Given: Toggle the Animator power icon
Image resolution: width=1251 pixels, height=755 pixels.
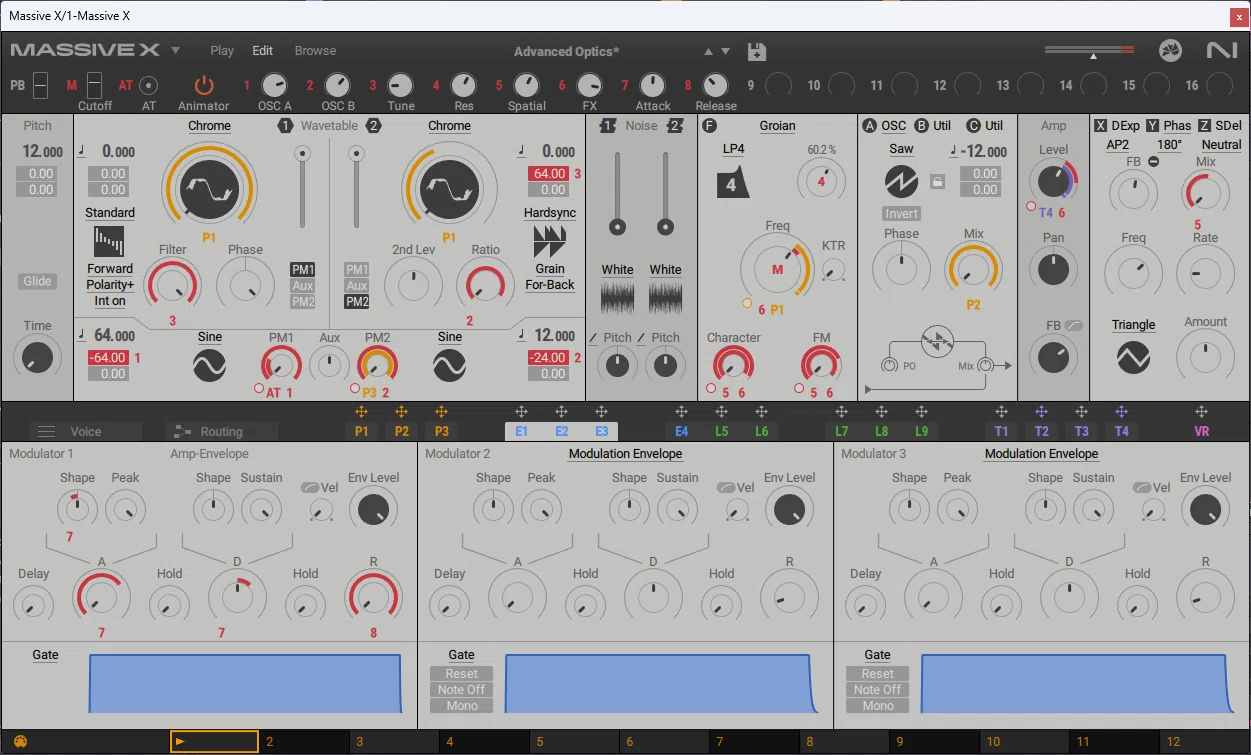Looking at the screenshot, I should coord(204,85).
